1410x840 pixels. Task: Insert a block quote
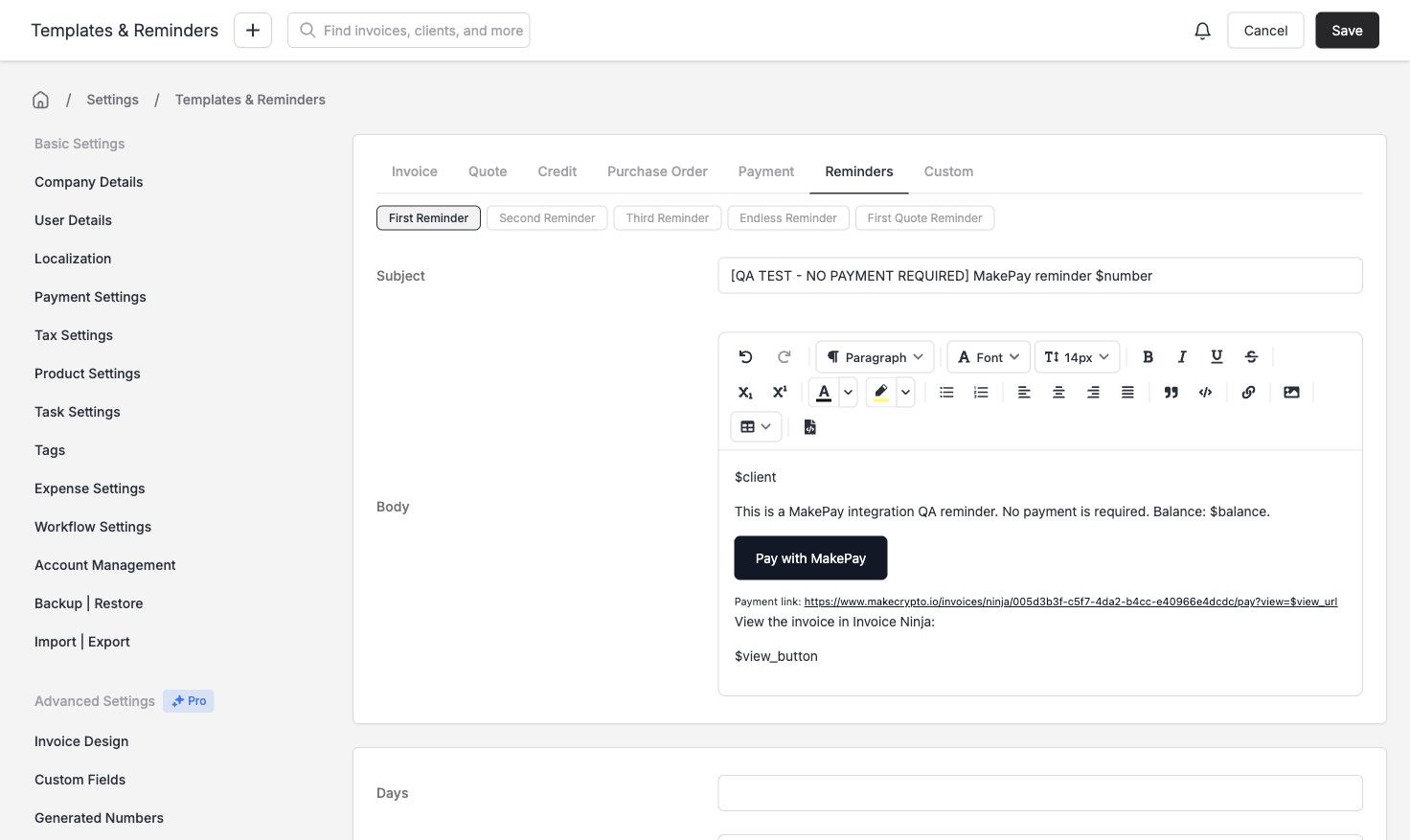pyautogui.click(x=1171, y=393)
